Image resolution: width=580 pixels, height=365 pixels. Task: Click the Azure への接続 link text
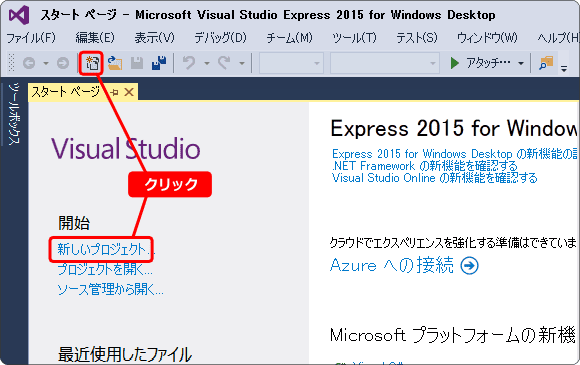click(392, 265)
